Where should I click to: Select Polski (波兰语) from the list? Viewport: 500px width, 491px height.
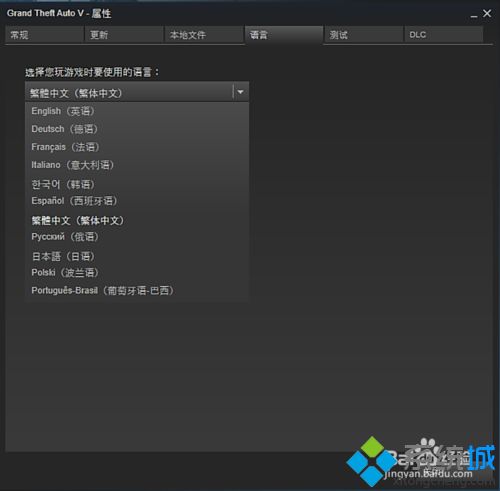click(137, 273)
